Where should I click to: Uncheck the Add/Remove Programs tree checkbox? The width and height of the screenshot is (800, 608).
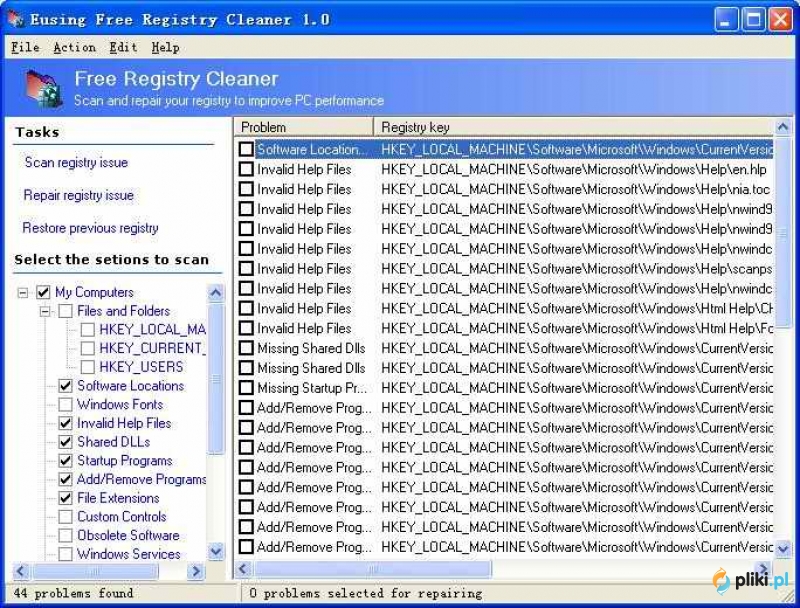(65, 479)
